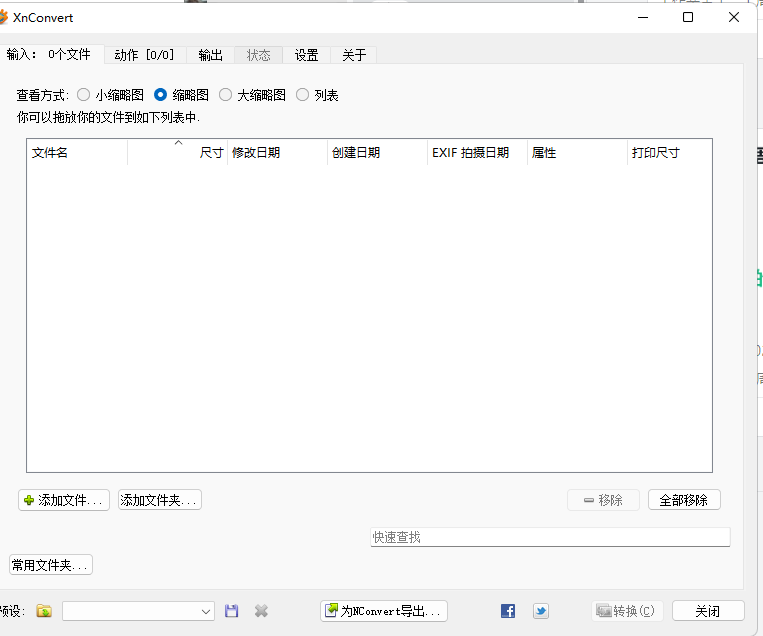Select the 列表 view radio button
The image size is (763, 636).
(302, 94)
